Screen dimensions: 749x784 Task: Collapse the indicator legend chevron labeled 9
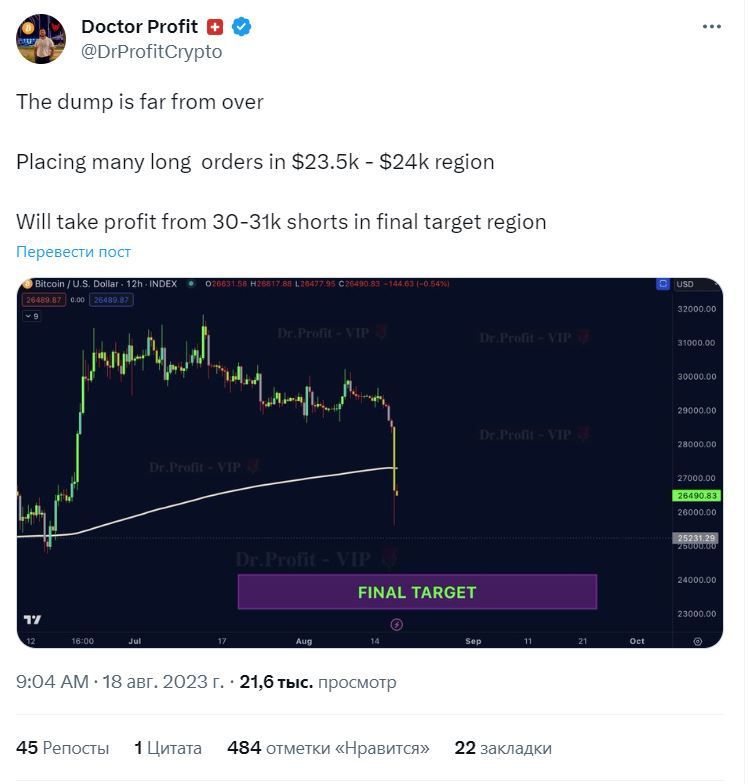[32, 316]
